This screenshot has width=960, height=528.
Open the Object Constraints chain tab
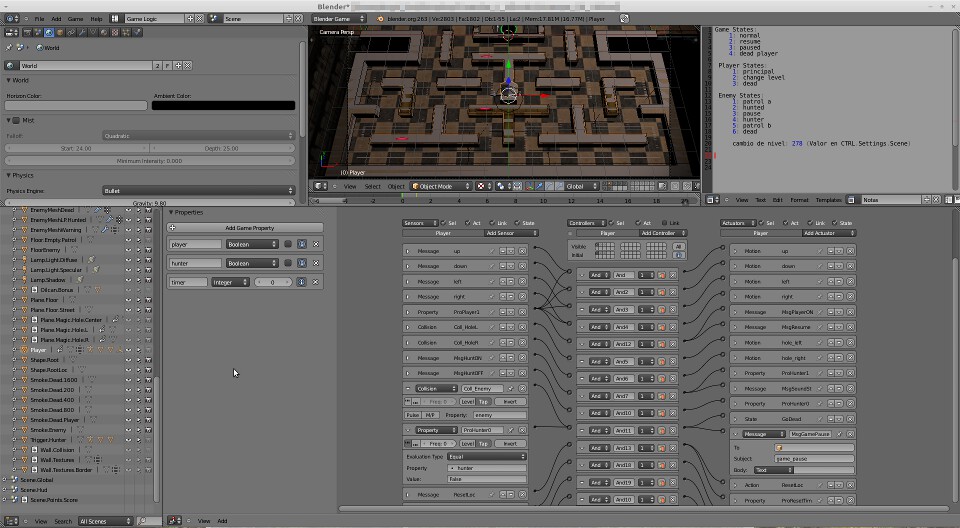(71, 32)
